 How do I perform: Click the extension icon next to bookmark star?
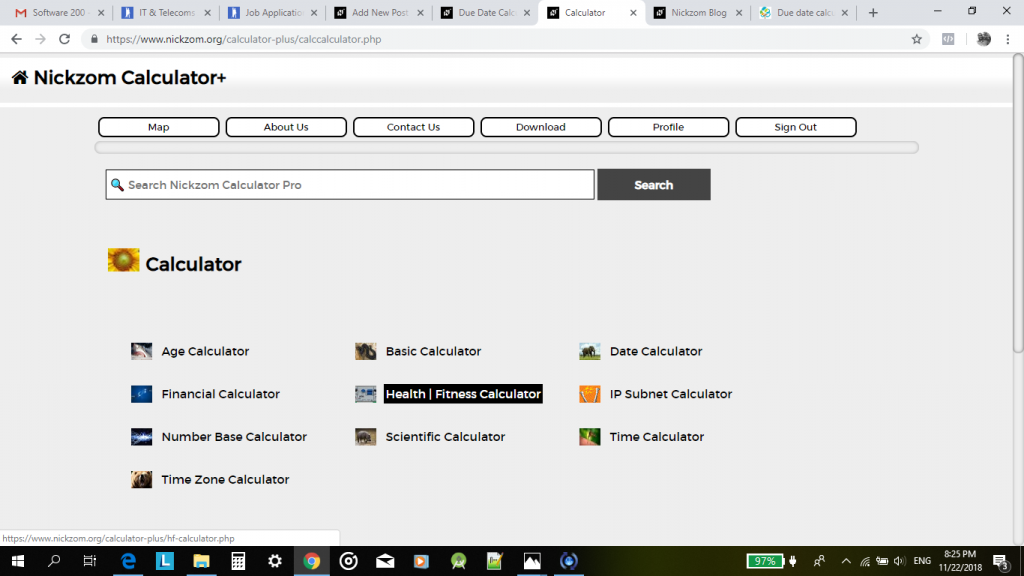coord(948,39)
